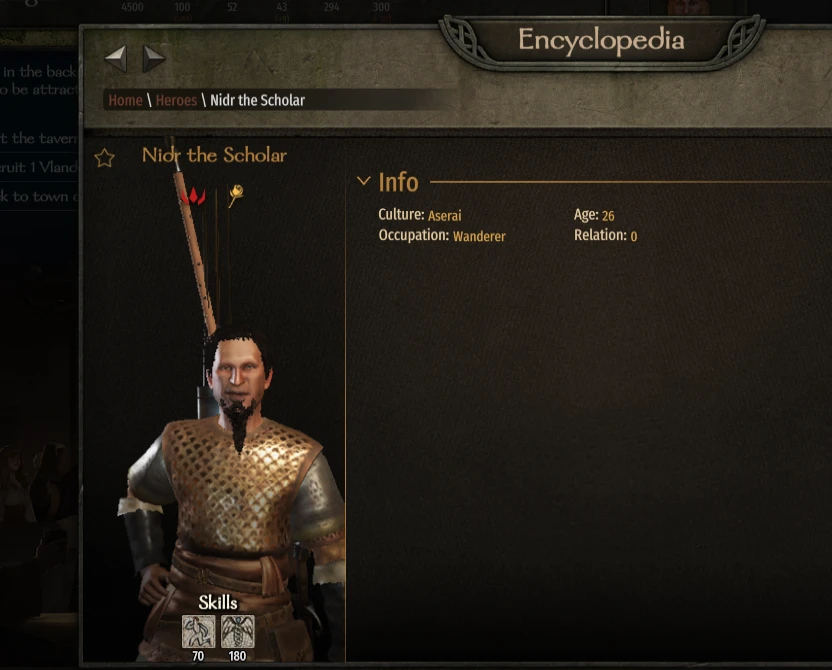Go forward with the right arrow
This screenshot has height=670, width=832.
[154, 58]
